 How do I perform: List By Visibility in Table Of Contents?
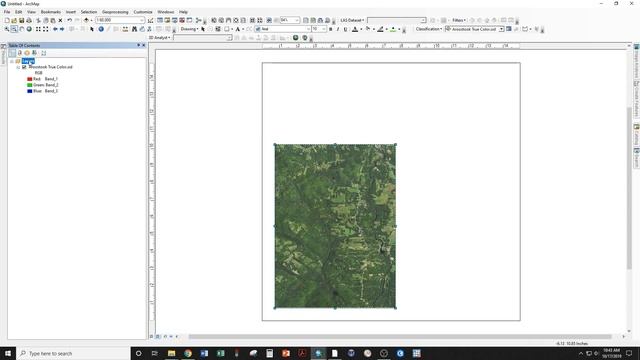[27, 53]
